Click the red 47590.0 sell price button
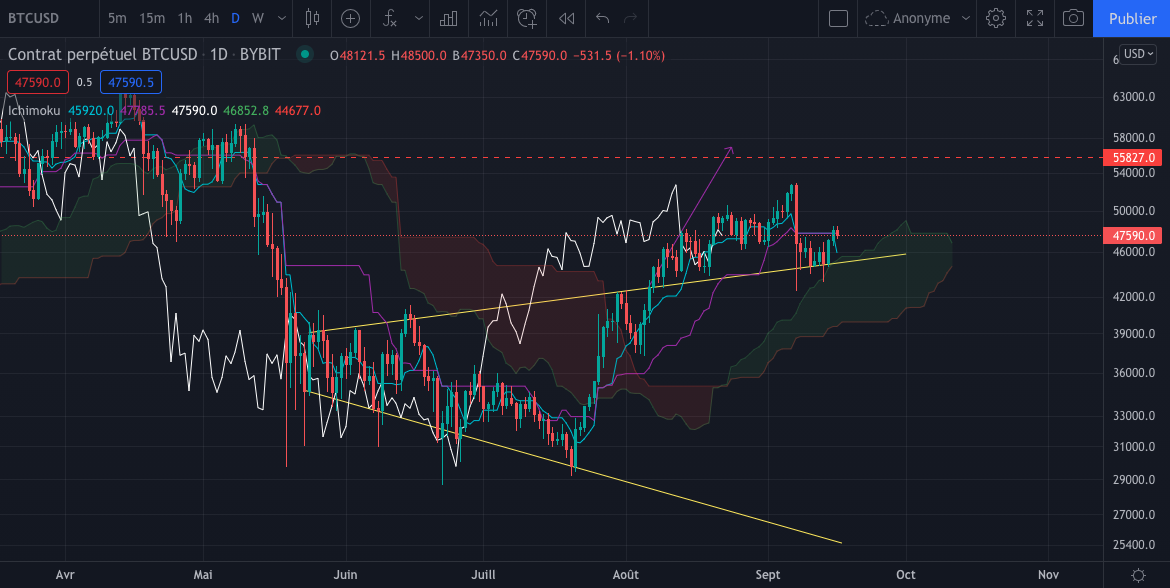 (x=37, y=82)
